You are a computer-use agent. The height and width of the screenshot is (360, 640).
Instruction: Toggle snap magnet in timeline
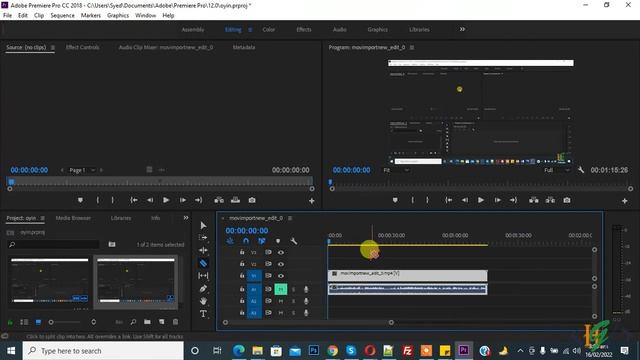tap(246, 241)
